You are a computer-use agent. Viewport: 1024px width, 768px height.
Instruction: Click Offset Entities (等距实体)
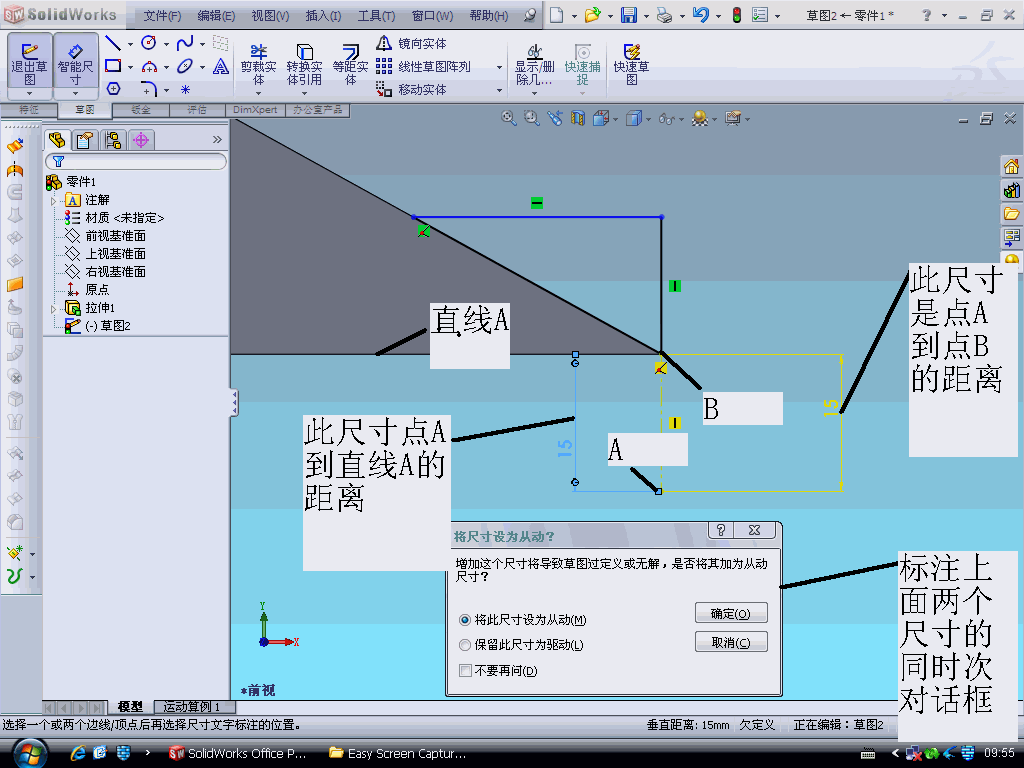[351, 65]
